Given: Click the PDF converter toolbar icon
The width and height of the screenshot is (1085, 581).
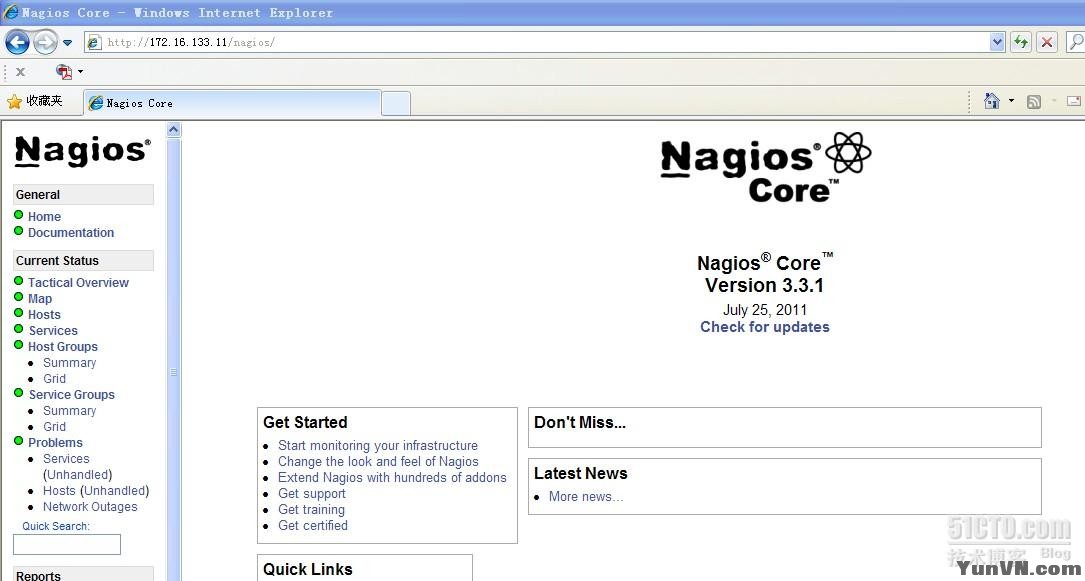Looking at the screenshot, I should point(64,71).
